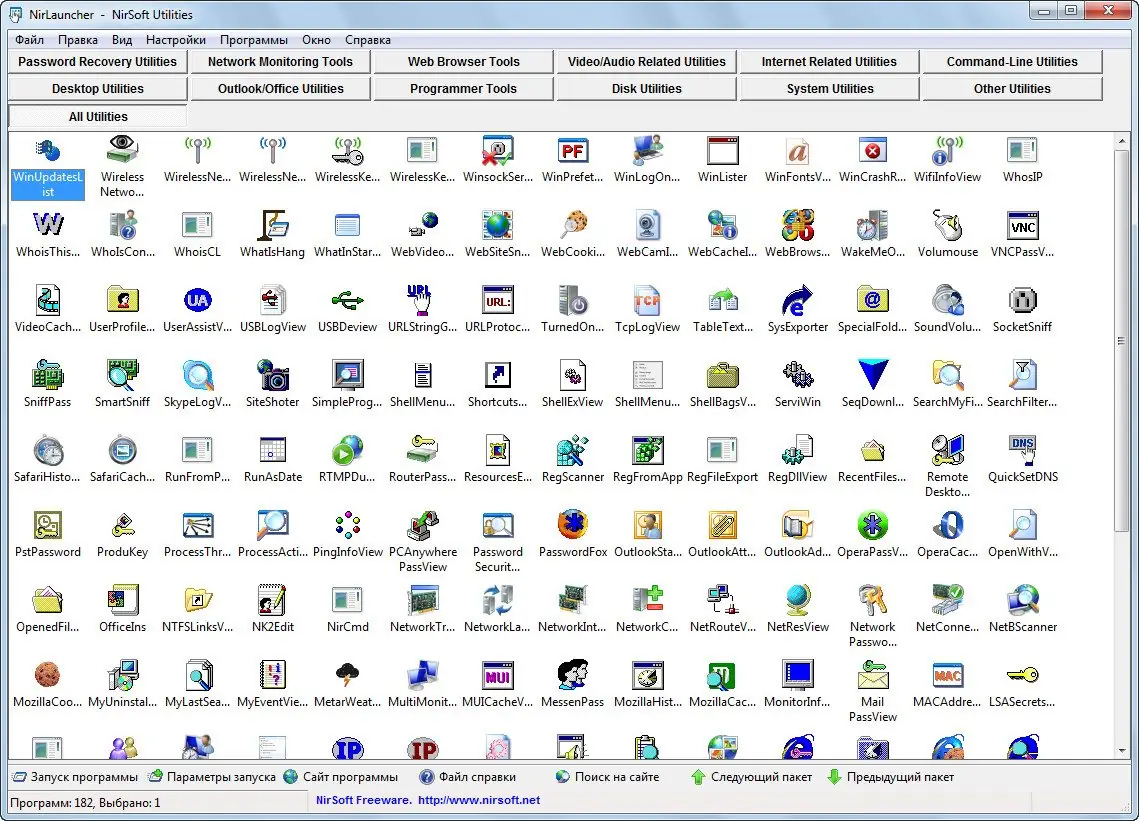
Task: Select the Volumouse icon
Action: [947, 225]
